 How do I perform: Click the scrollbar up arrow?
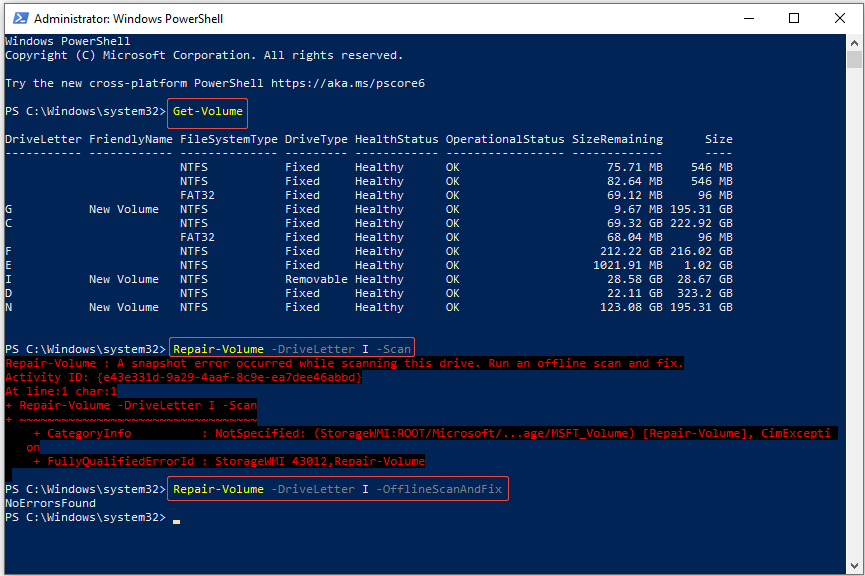855,41
